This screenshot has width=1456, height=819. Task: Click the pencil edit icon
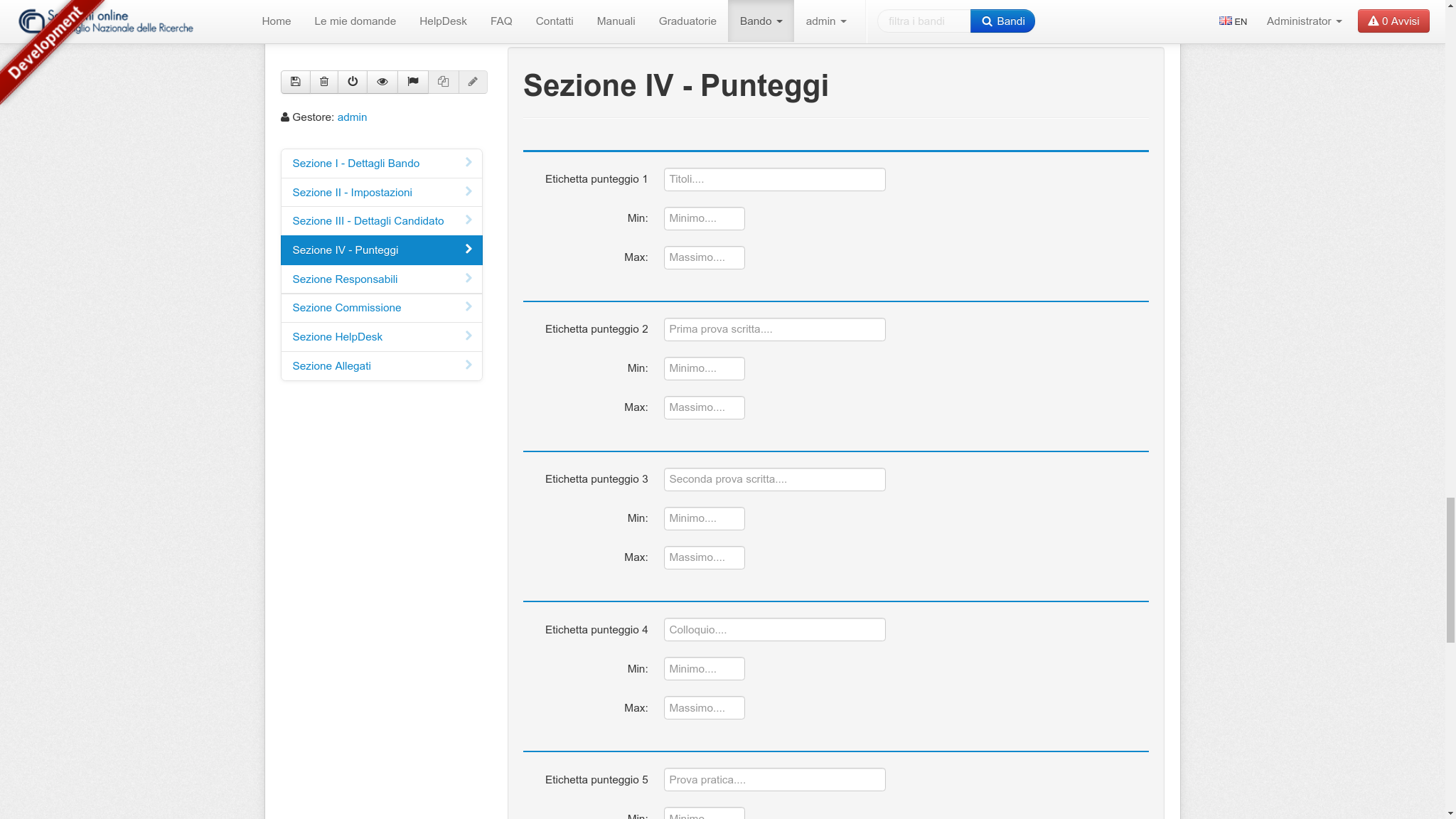(473, 82)
